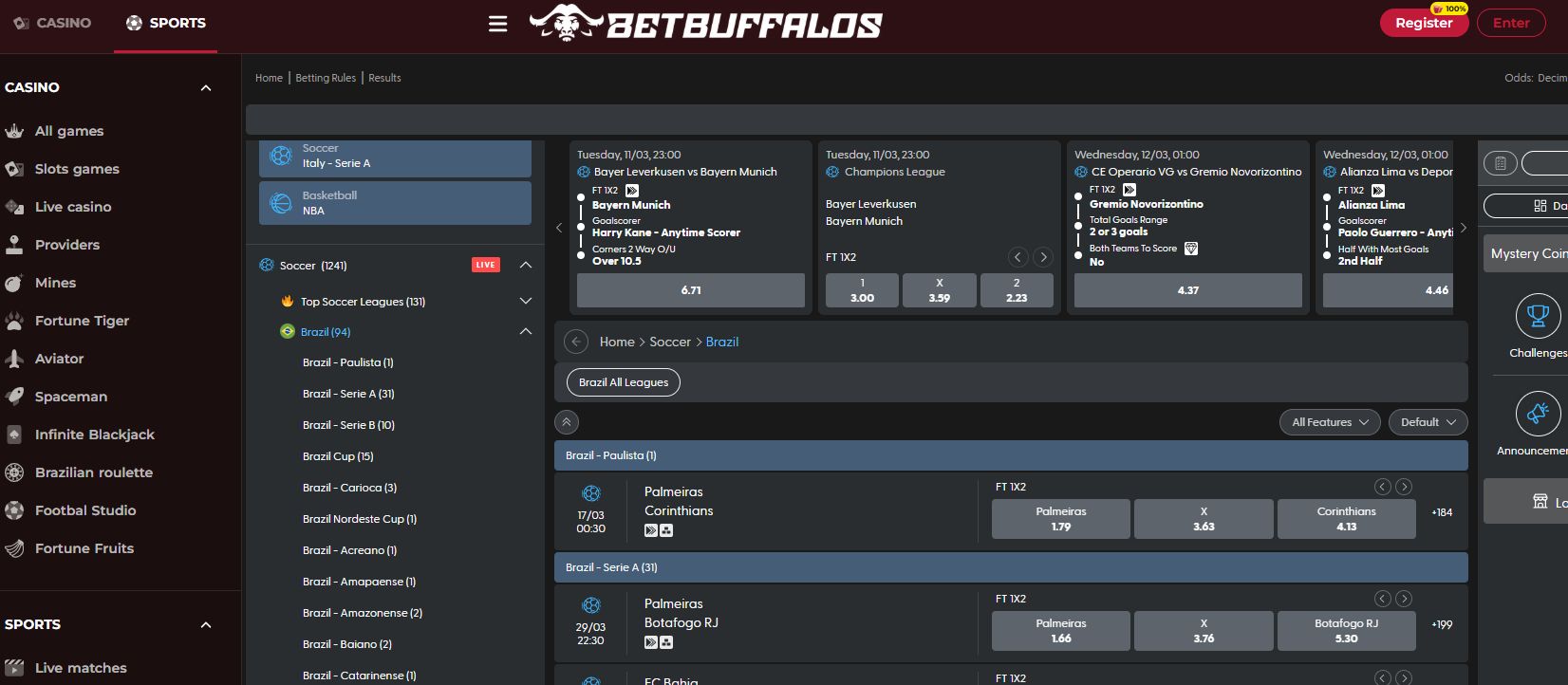The width and height of the screenshot is (1568, 685).
Task: Open Infinite Blackjack card icon
Action: (x=14, y=435)
